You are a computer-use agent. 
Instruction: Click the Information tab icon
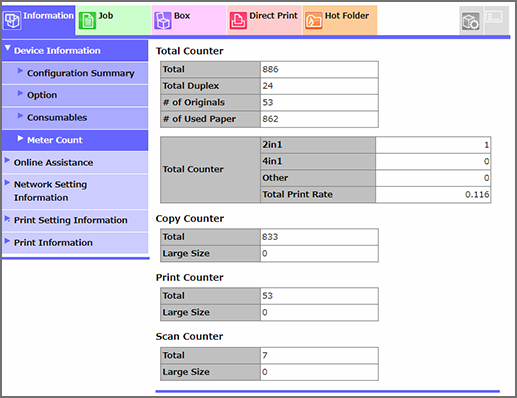[x=12, y=21]
